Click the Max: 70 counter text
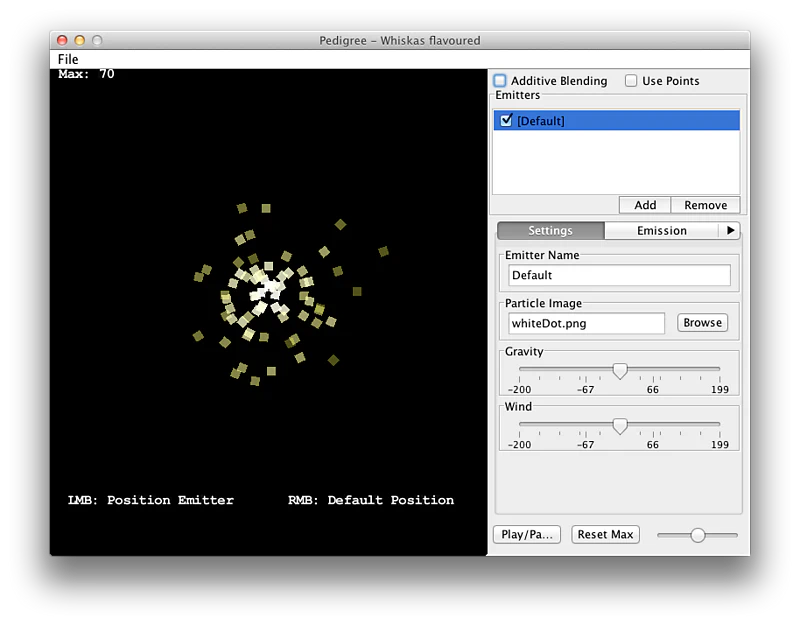Image resolution: width=800 pixels, height=625 pixels. (86, 74)
